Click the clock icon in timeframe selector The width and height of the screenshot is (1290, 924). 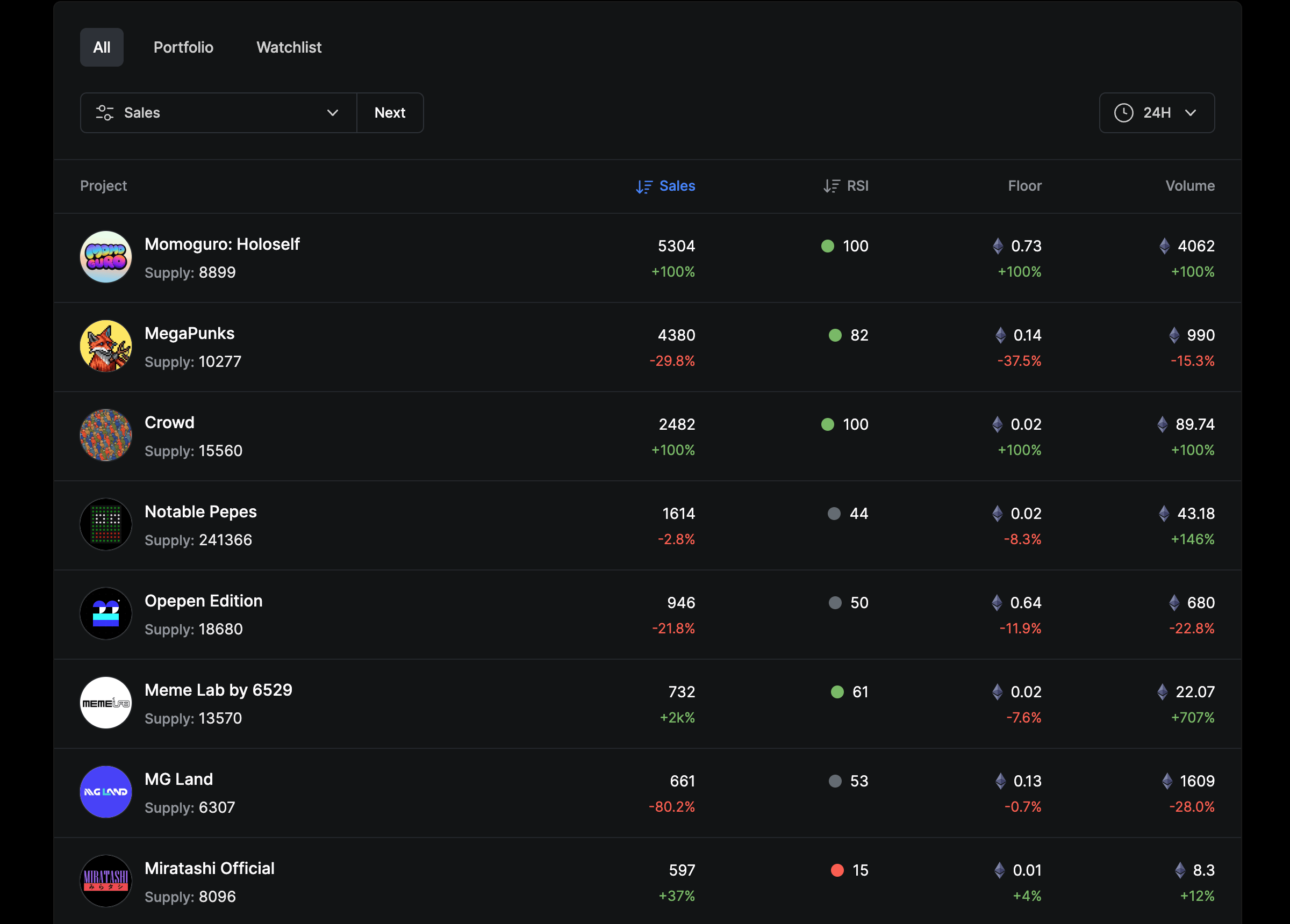[1123, 113]
